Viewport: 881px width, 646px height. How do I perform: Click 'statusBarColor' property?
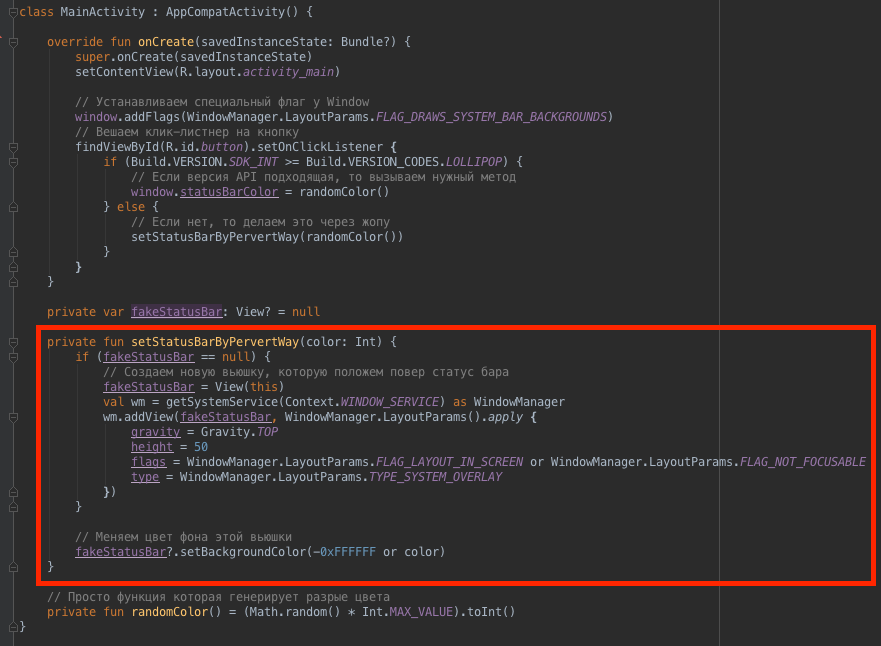coord(229,192)
